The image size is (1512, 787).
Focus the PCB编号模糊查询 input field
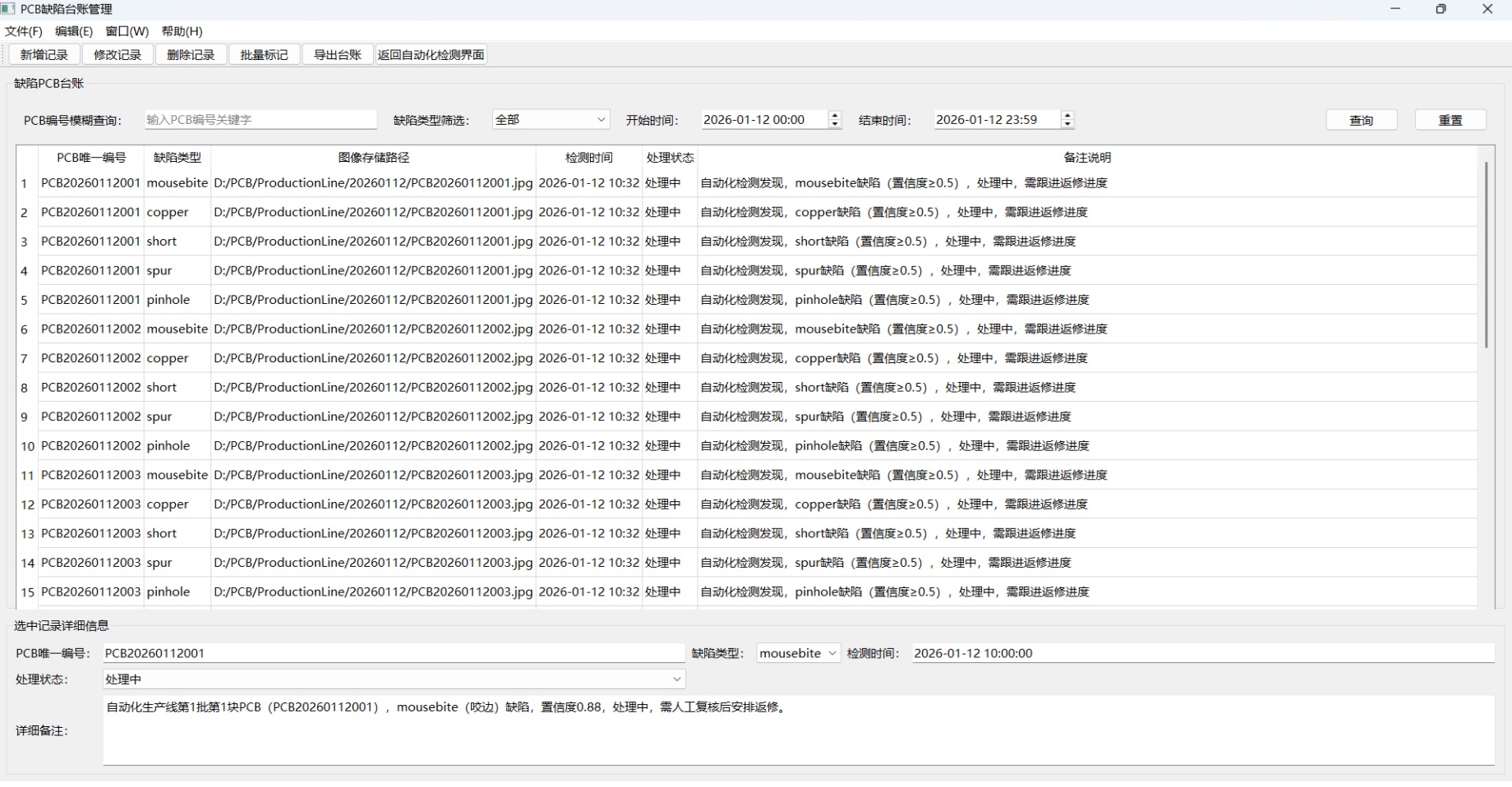(260, 120)
